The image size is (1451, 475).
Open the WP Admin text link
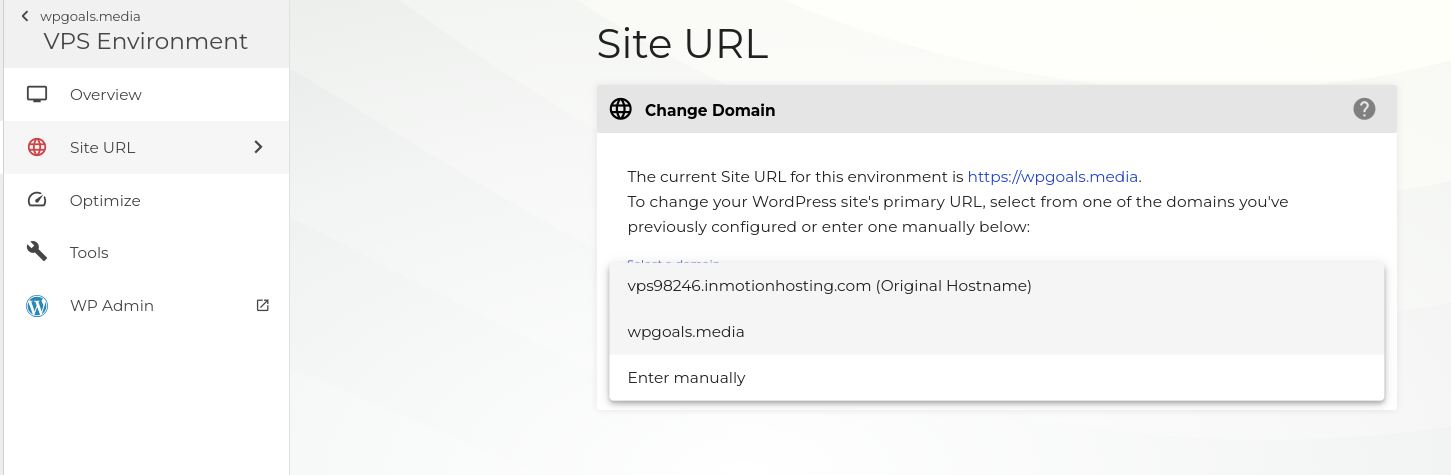tap(112, 306)
